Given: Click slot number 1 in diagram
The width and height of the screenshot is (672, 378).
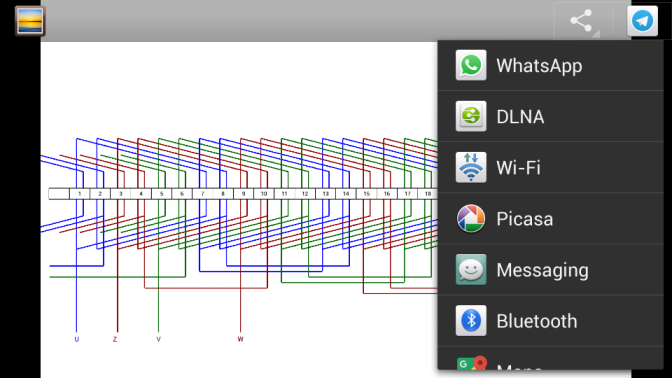Looking at the screenshot, I should click(x=80, y=194).
